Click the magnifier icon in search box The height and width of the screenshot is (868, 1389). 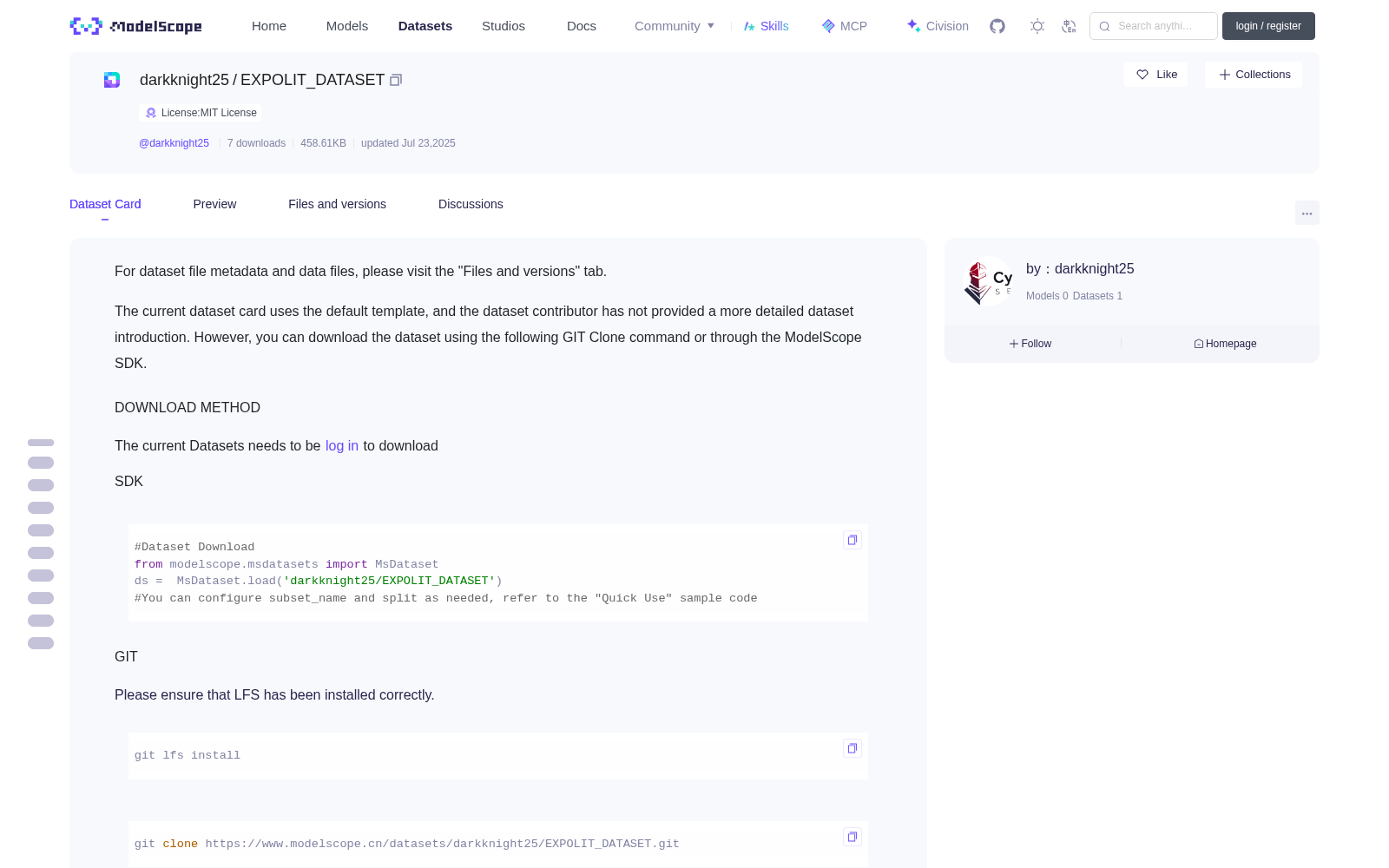[1105, 26]
